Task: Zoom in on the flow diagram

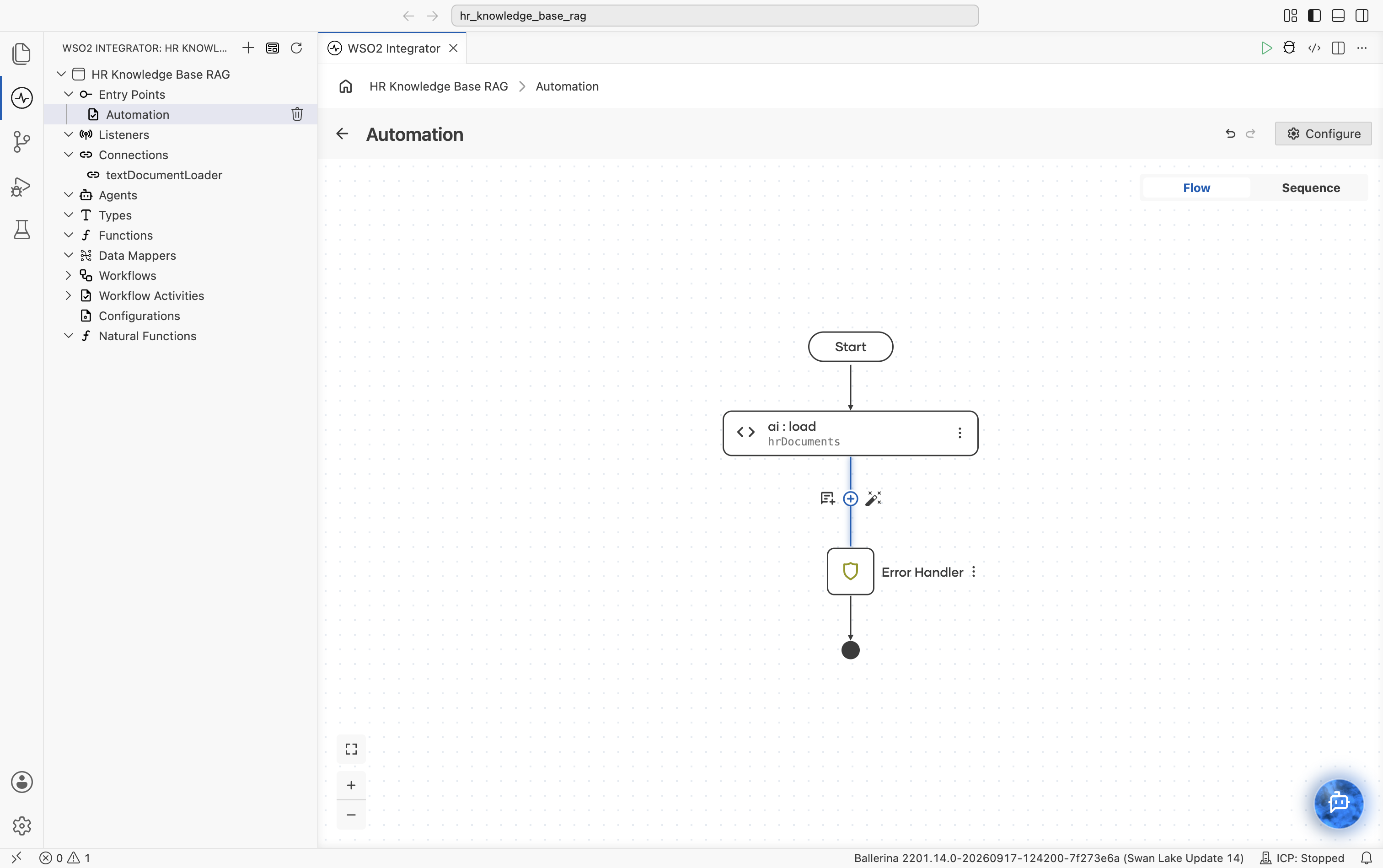Action: click(351, 785)
